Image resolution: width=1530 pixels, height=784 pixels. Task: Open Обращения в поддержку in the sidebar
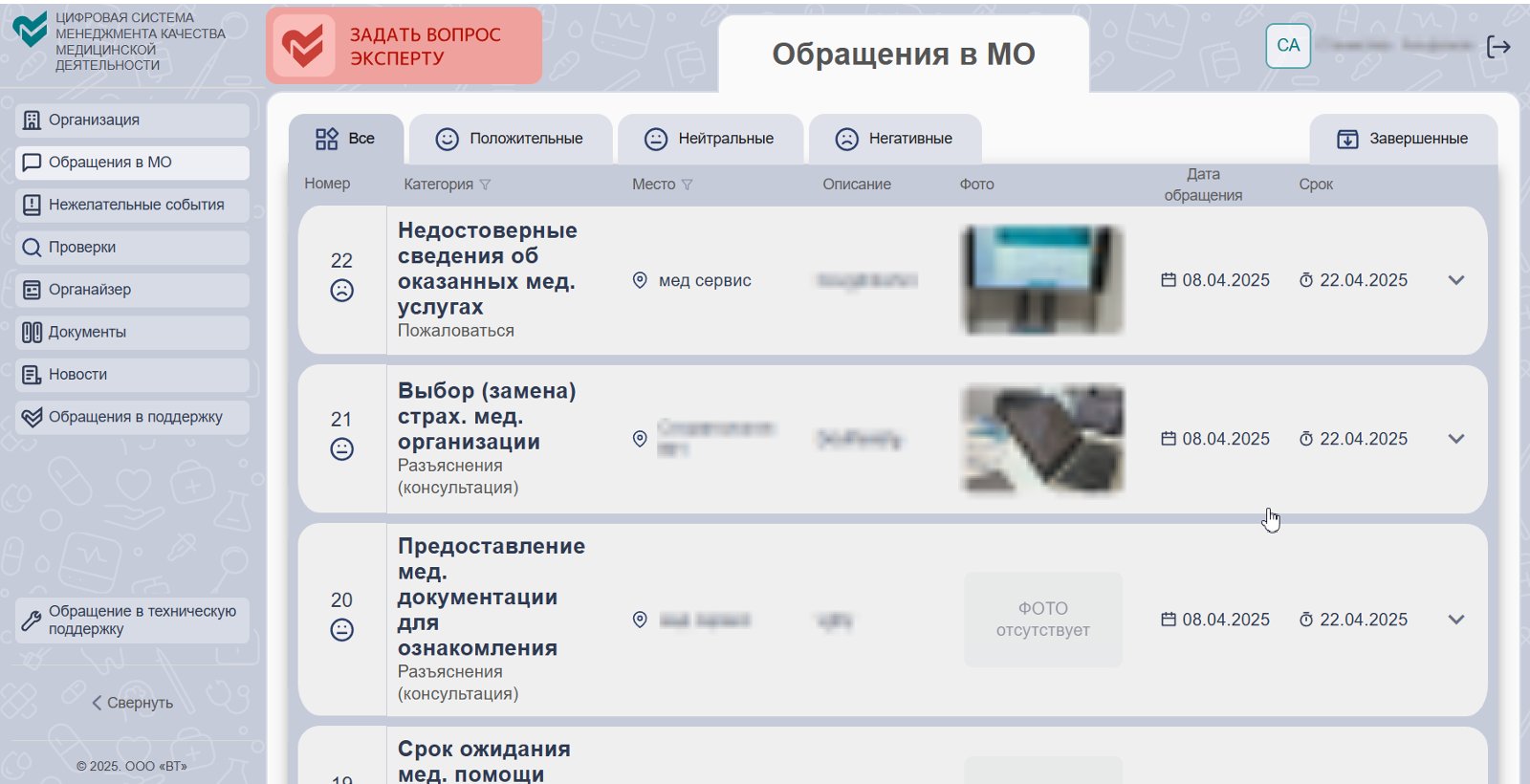132,417
